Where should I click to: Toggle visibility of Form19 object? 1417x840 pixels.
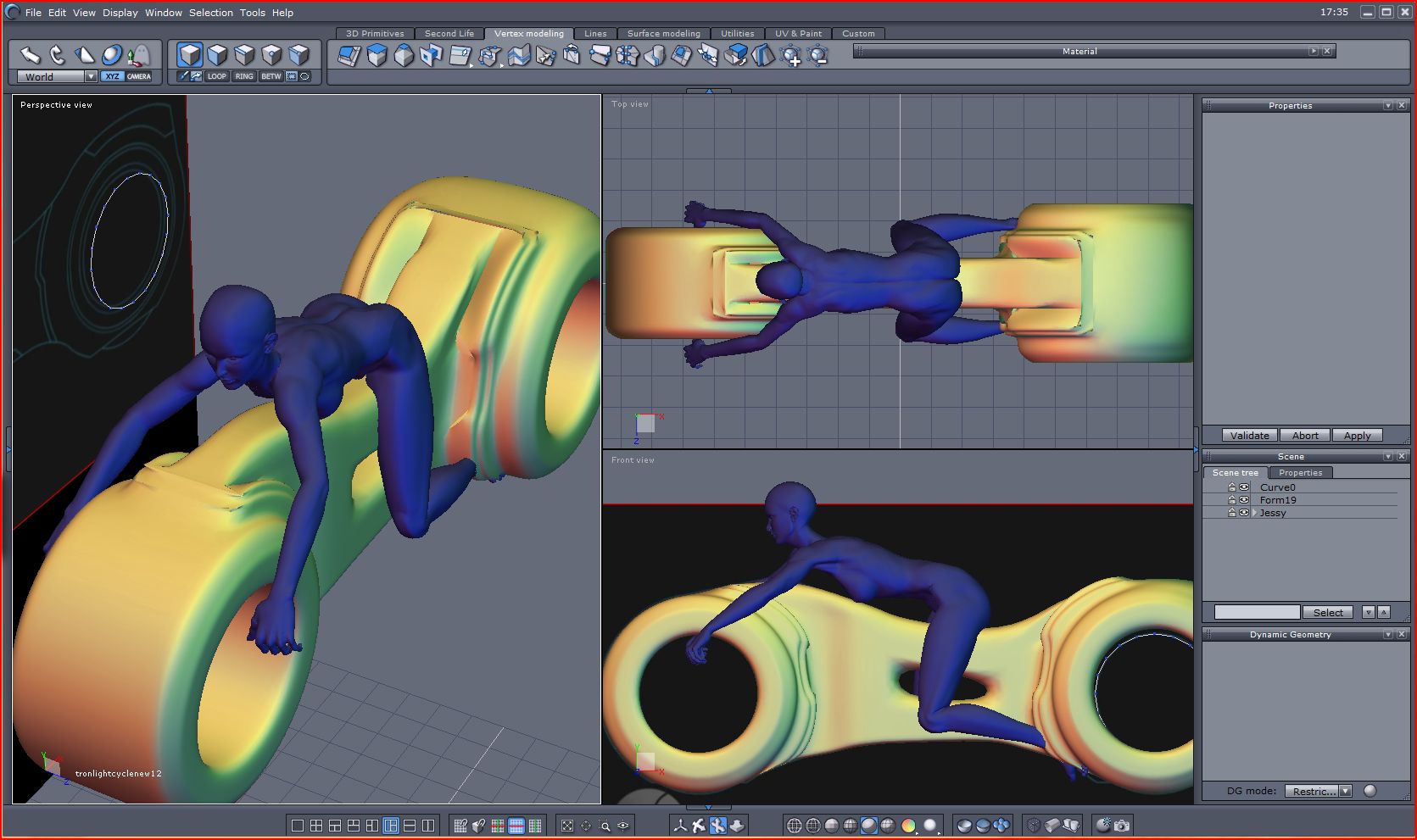pyautogui.click(x=1244, y=500)
